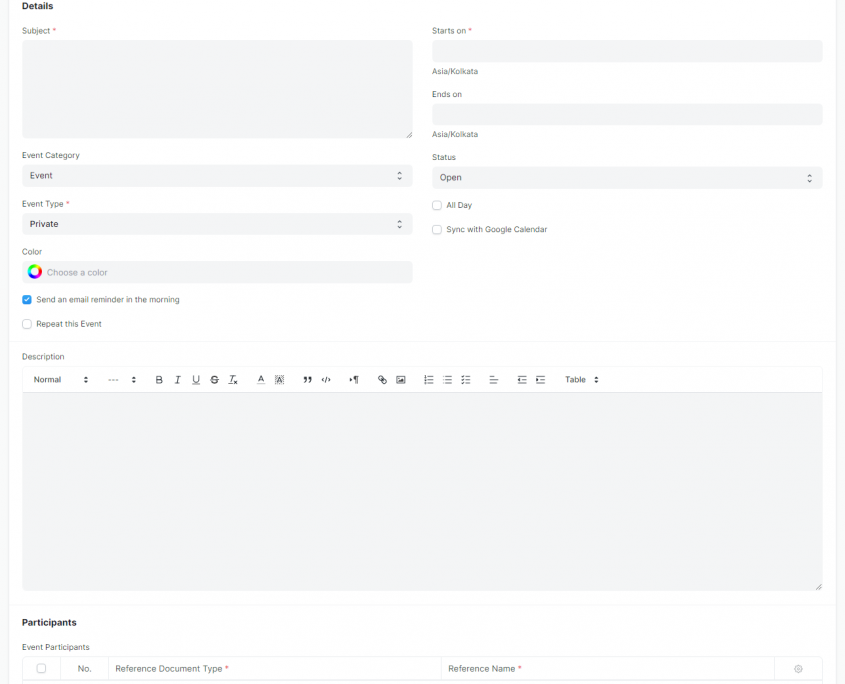The image size is (845, 684).
Task: Apply strikethrough formatting
Action: pyautogui.click(x=214, y=379)
